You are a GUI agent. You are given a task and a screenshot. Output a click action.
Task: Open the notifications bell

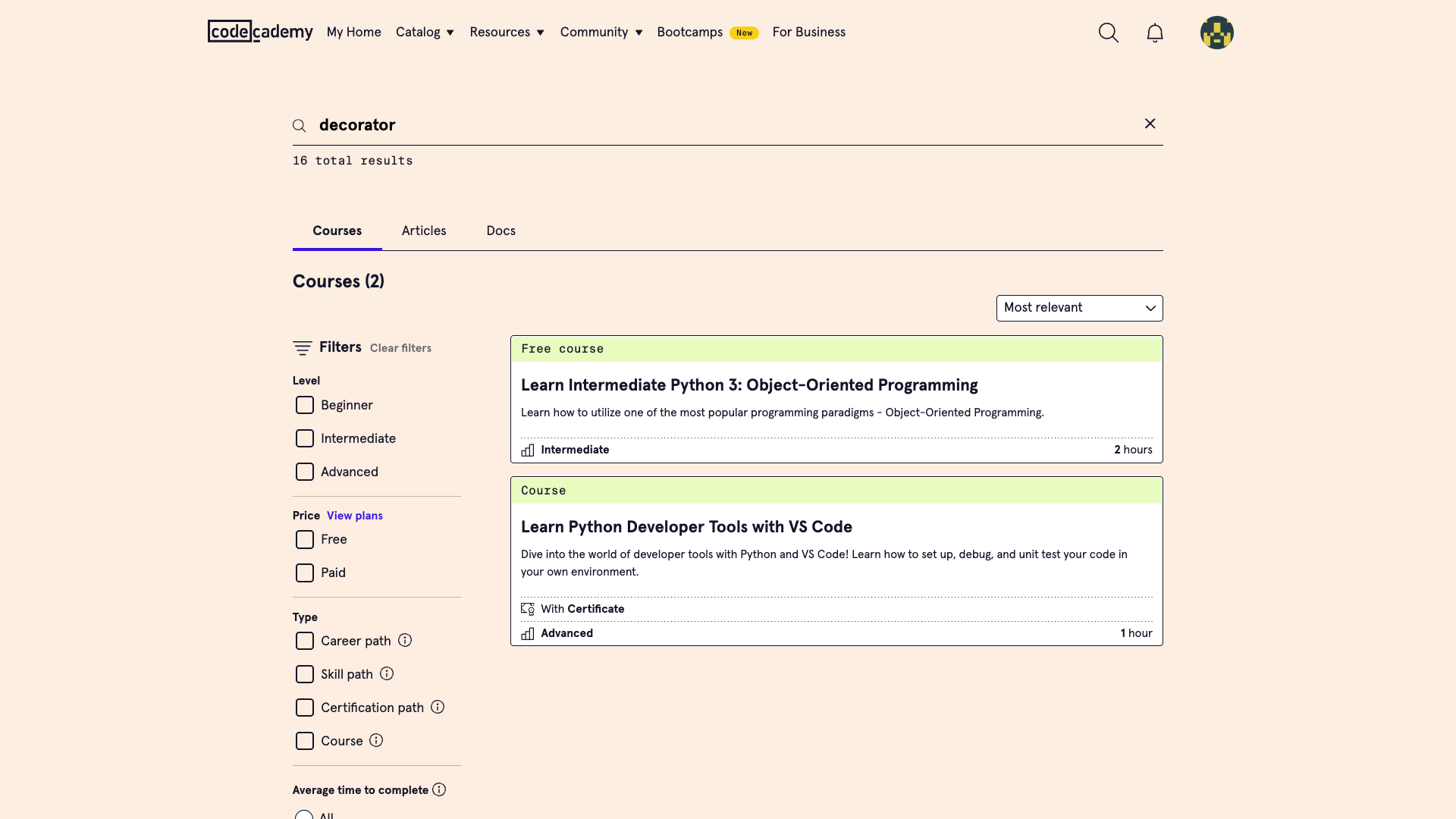tap(1154, 33)
